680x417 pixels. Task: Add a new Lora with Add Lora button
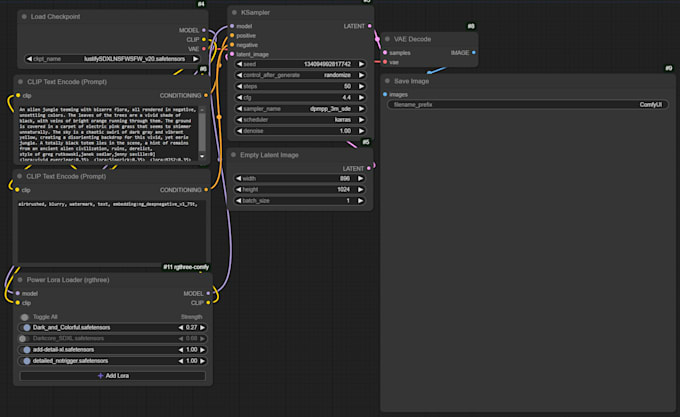113,375
